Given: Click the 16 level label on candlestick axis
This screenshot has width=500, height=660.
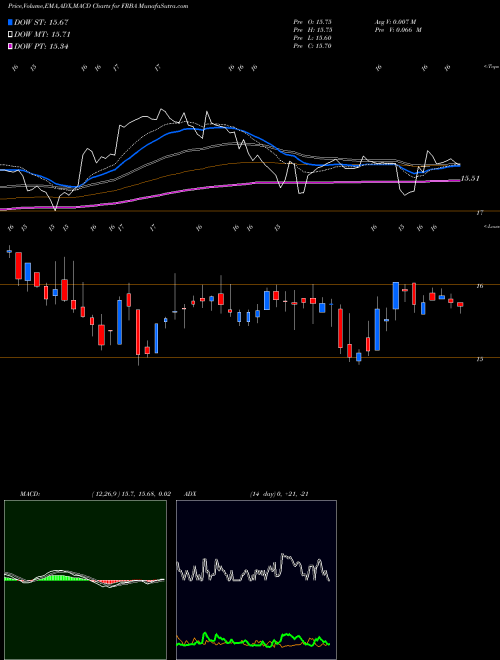Looking at the screenshot, I should point(479,286).
